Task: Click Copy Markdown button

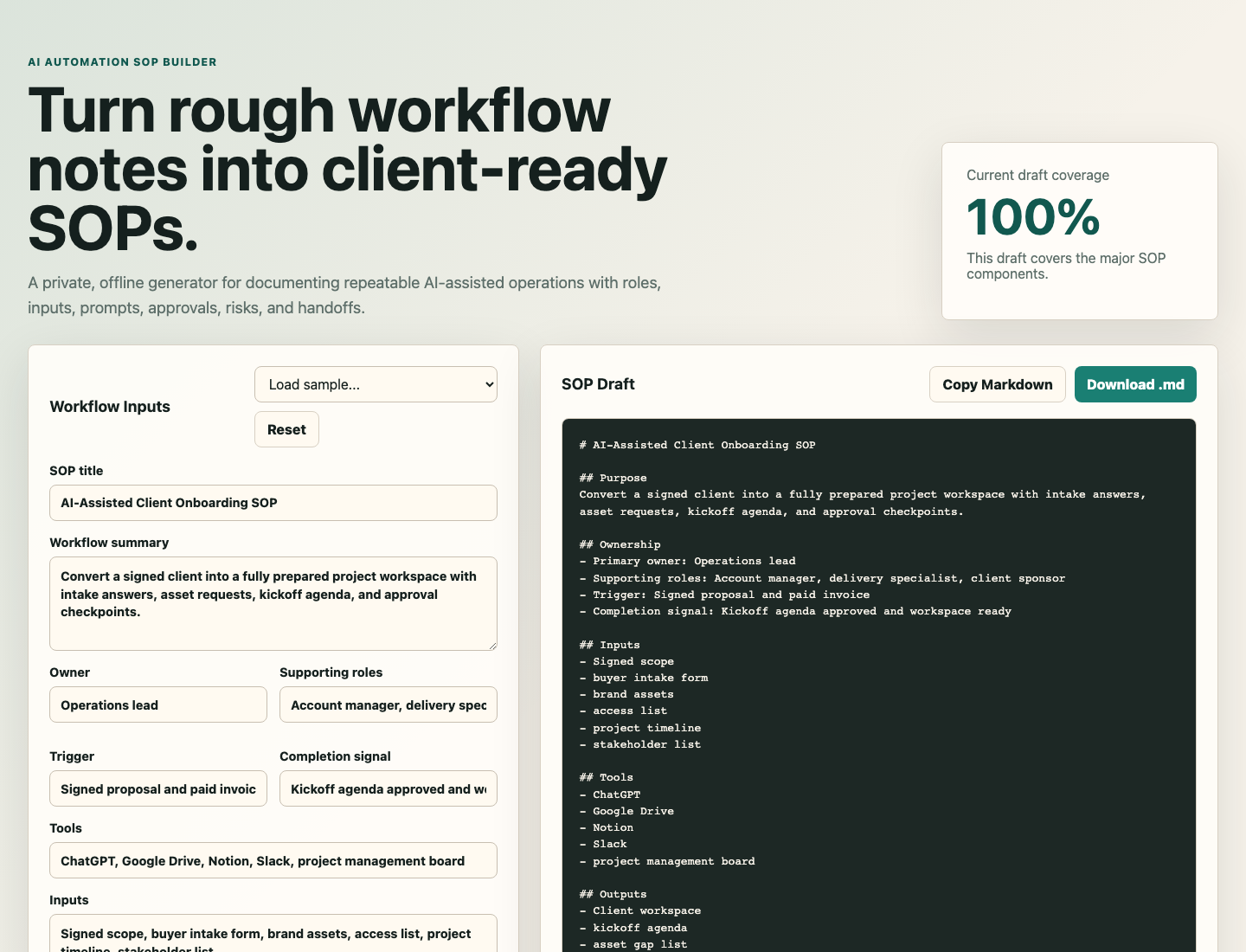Action: [997, 384]
